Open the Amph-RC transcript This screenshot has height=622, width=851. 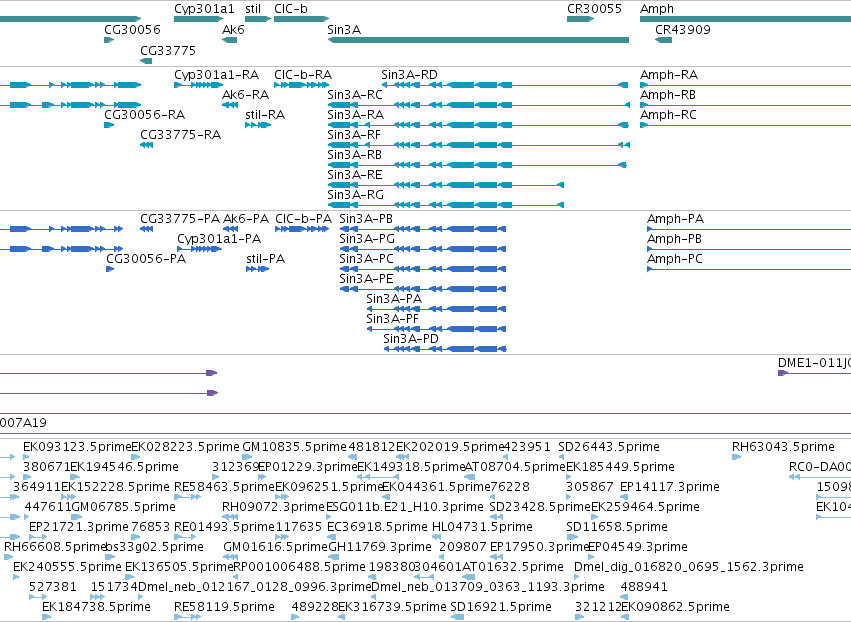pyautogui.click(x=745, y=125)
